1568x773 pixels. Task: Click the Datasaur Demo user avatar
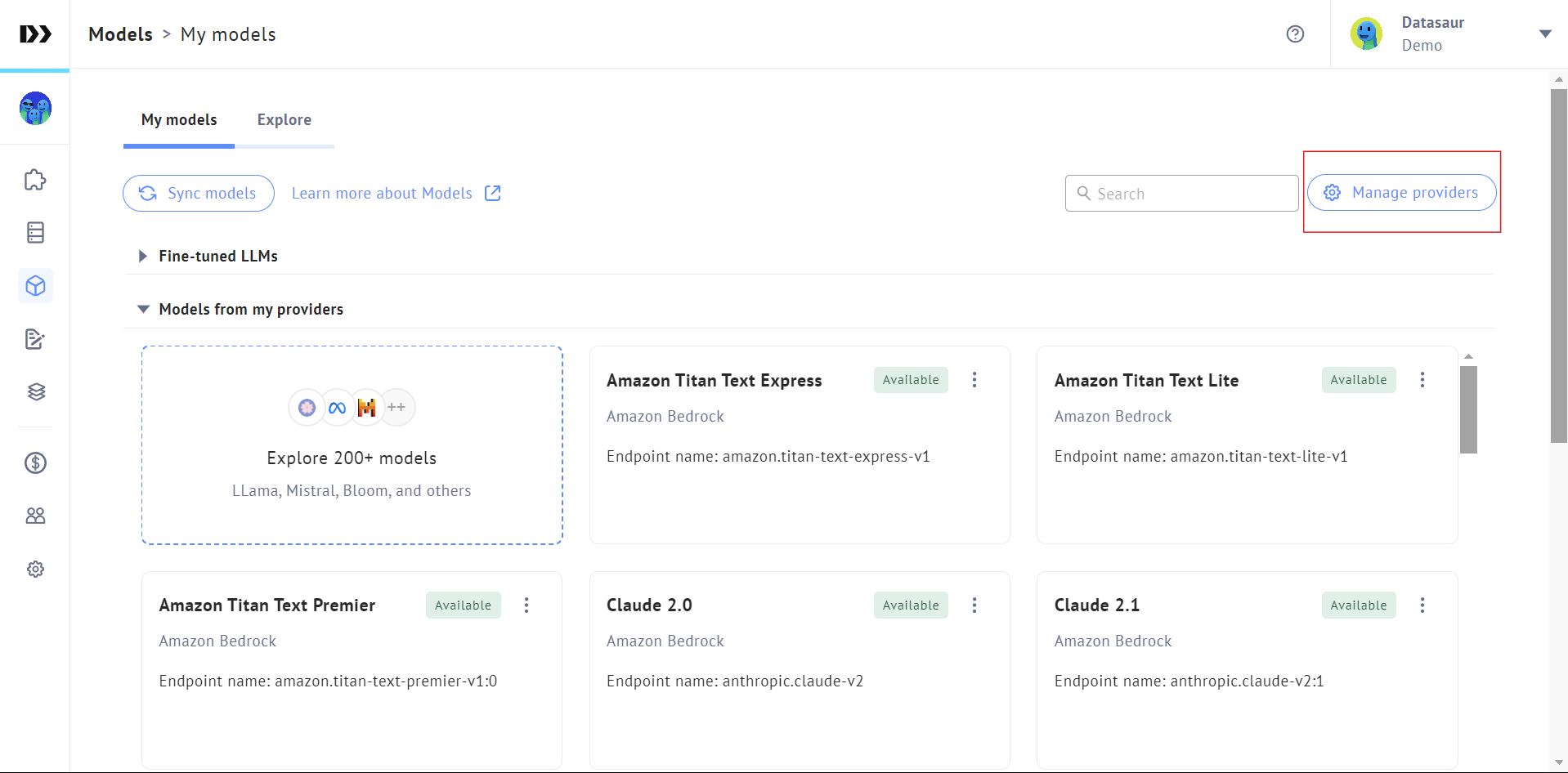[x=1366, y=34]
